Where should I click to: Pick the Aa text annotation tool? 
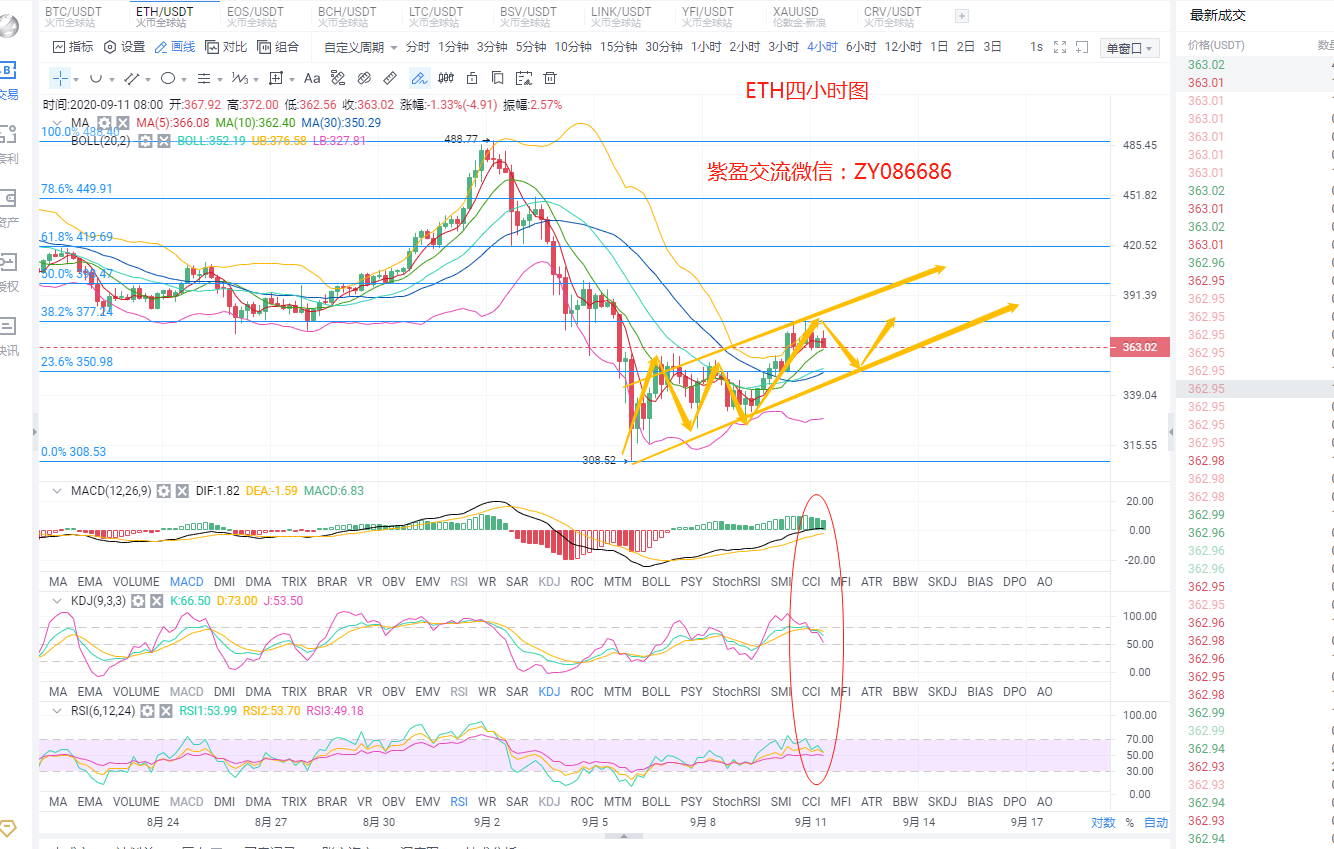pyautogui.click(x=312, y=79)
